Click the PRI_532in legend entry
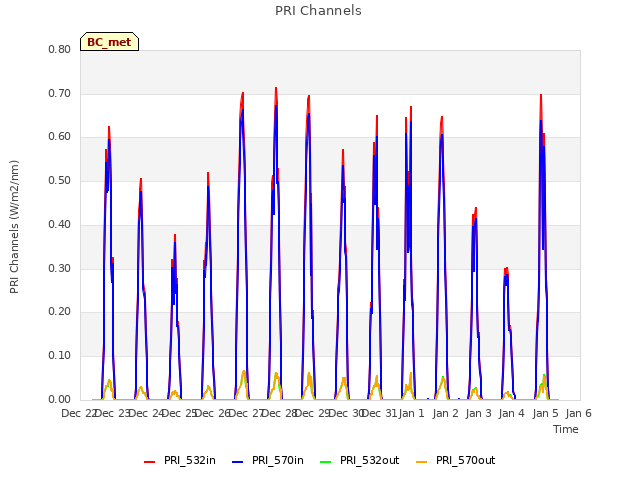The height and width of the screenshot is (480, 640). [x=180, y=460]
